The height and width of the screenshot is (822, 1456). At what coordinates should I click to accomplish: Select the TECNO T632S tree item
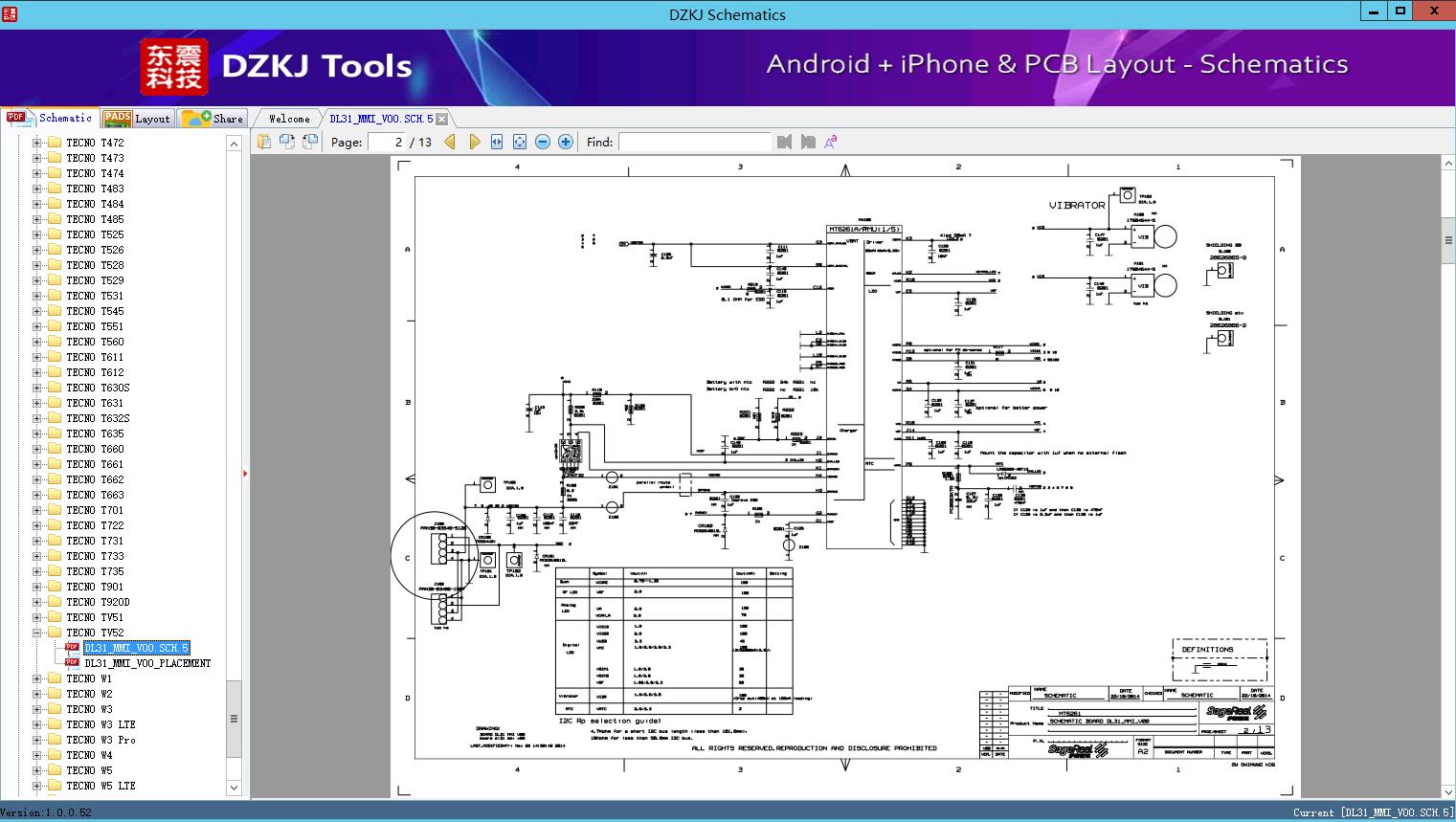pyautogui.click(x=98, y=418)
